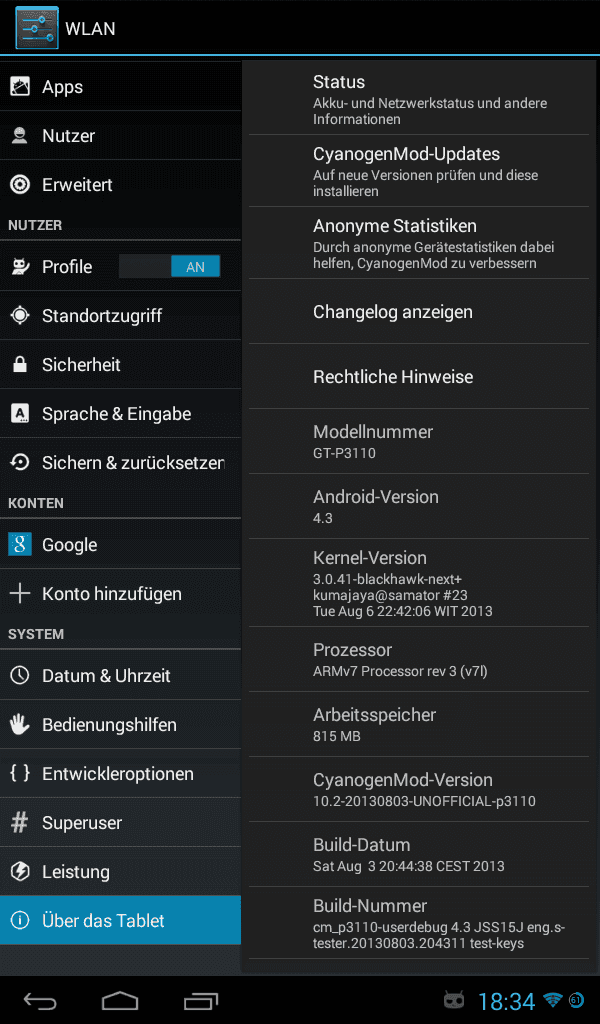
Task: Tap the Standortzugriff location icon
Action: [x=20, y=315]
